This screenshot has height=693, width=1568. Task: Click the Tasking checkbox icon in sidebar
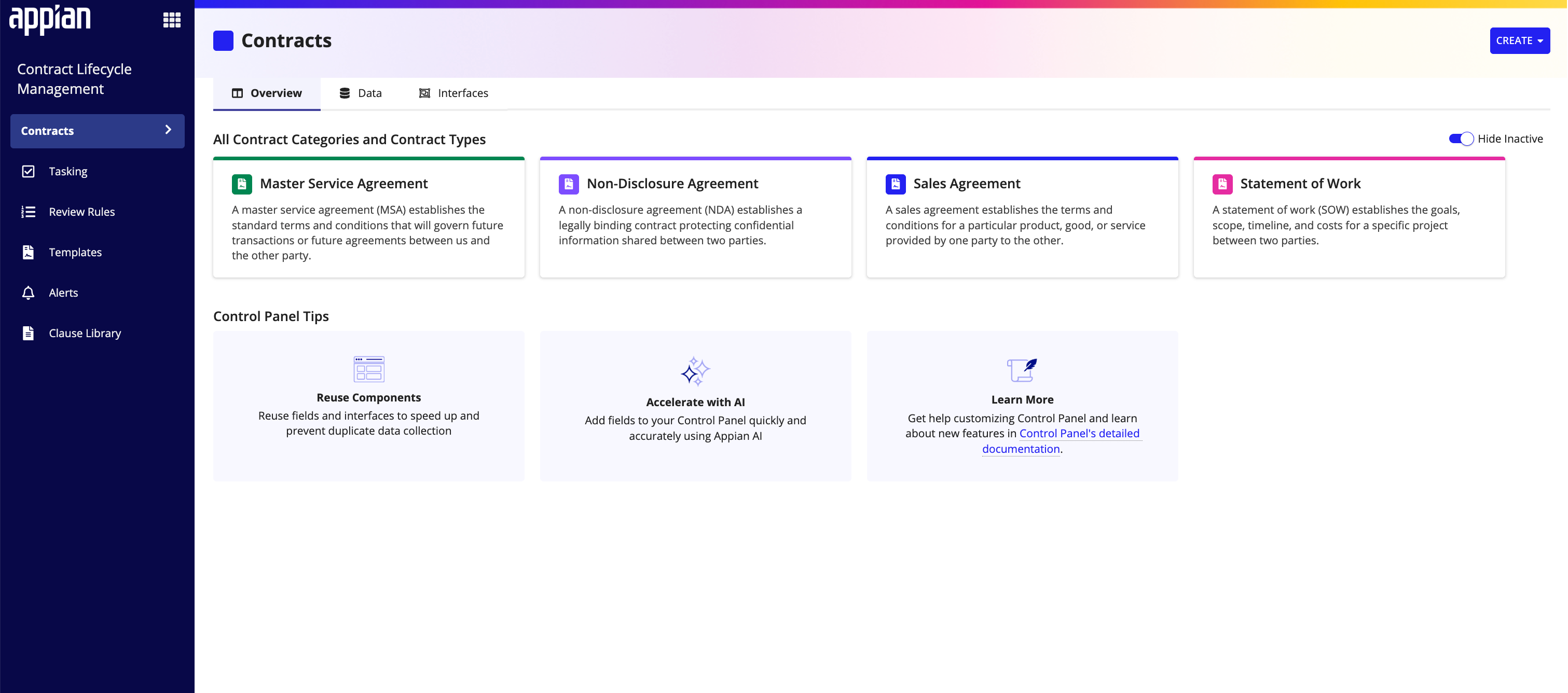pos(28,172)
